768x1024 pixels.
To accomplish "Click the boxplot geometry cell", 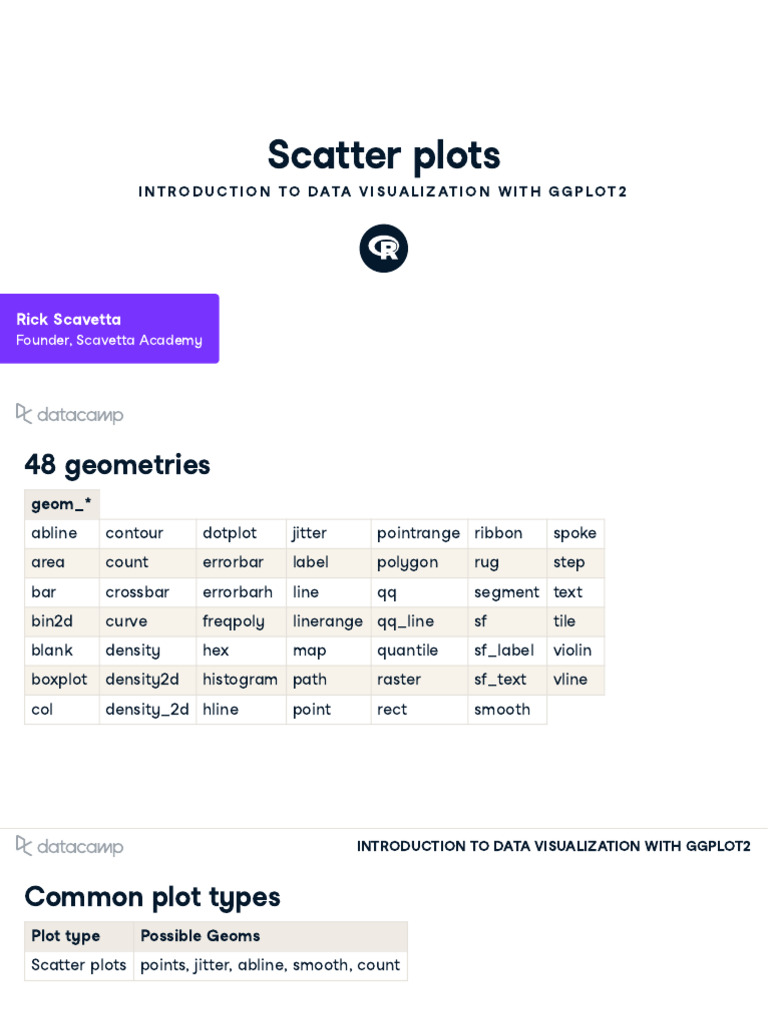I will pos(59,679).
